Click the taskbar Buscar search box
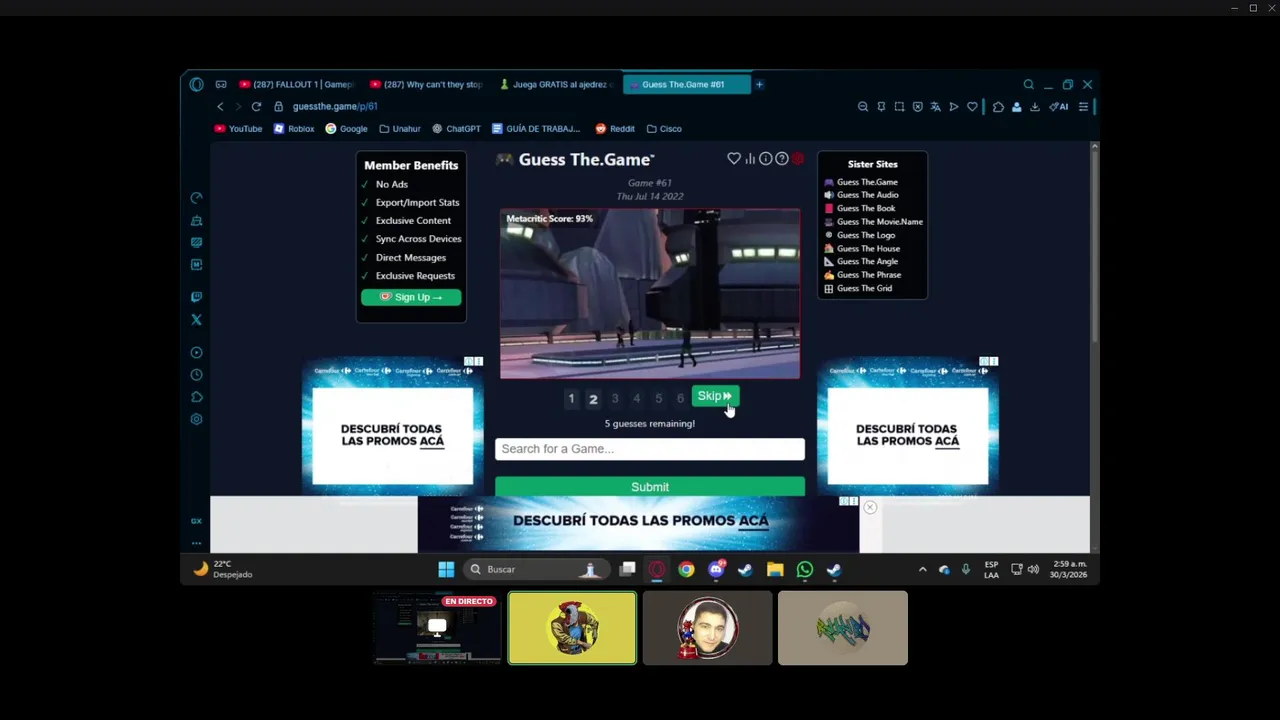The image size is (1280, 720). point(536,569)
